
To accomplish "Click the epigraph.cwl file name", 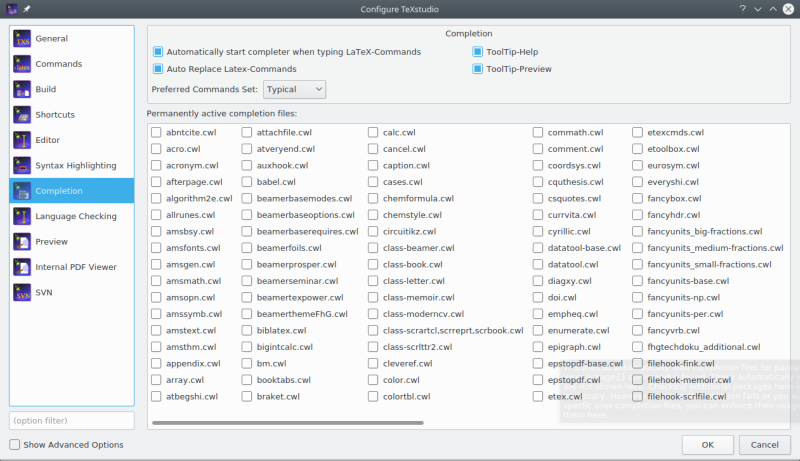I will pyautogui.click(x=574, y=347).
